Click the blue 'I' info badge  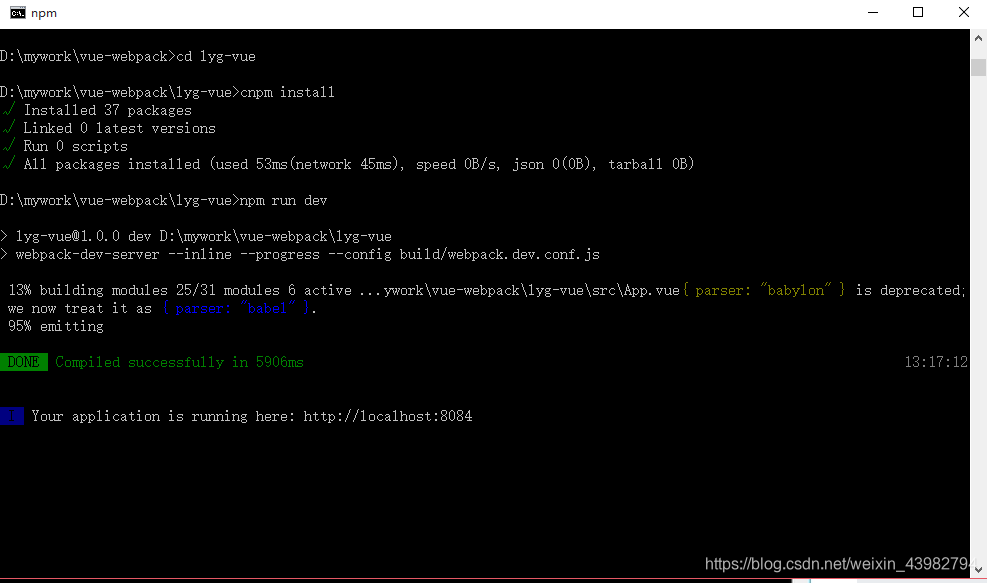coord(12,416)
